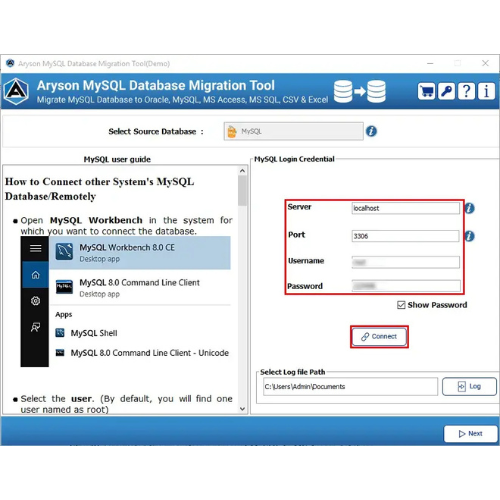This screenshot has height=500, width=500.
Task: Click the Server input field
Action: (406, 208)
